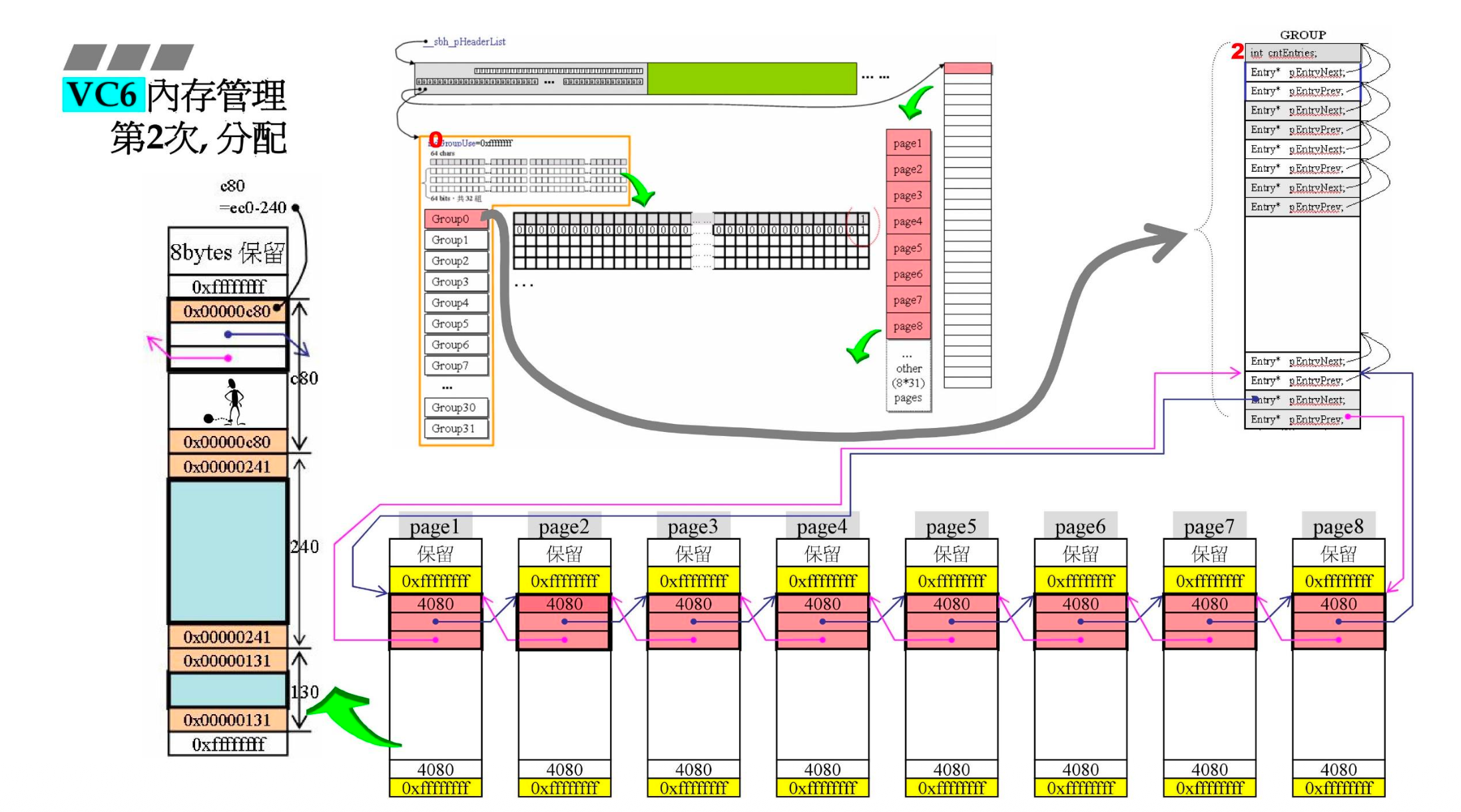Click the gray page6 header label
Viewport: 1461px width, 812px height.
point(1080,526)
